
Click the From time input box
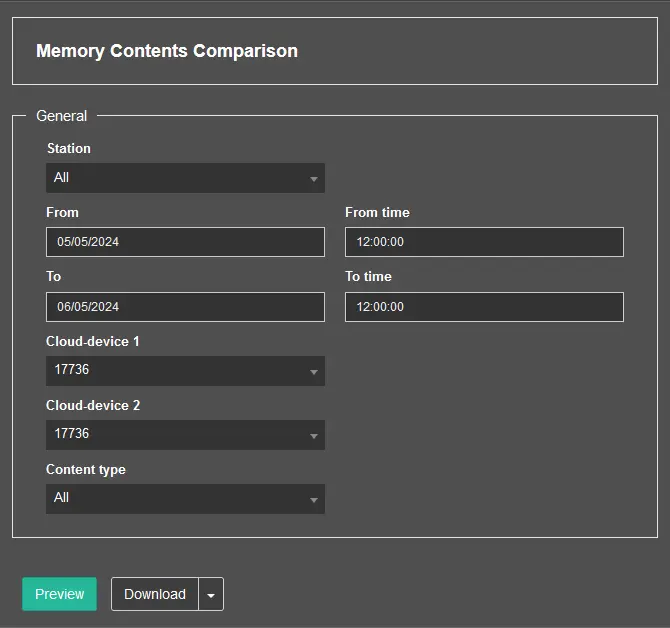(x=484, y=242)
